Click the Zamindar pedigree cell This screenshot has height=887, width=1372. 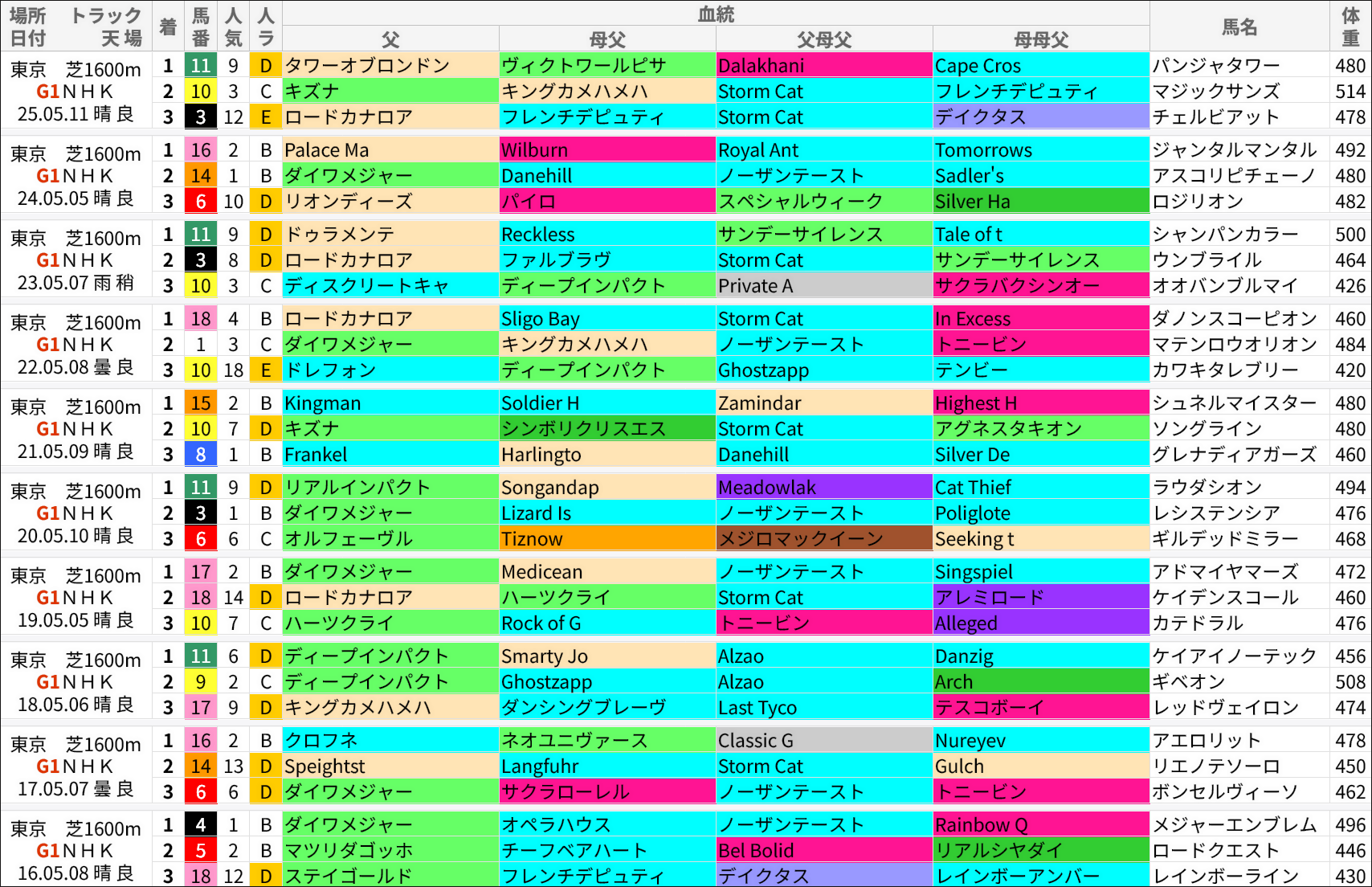coord(824,403)
